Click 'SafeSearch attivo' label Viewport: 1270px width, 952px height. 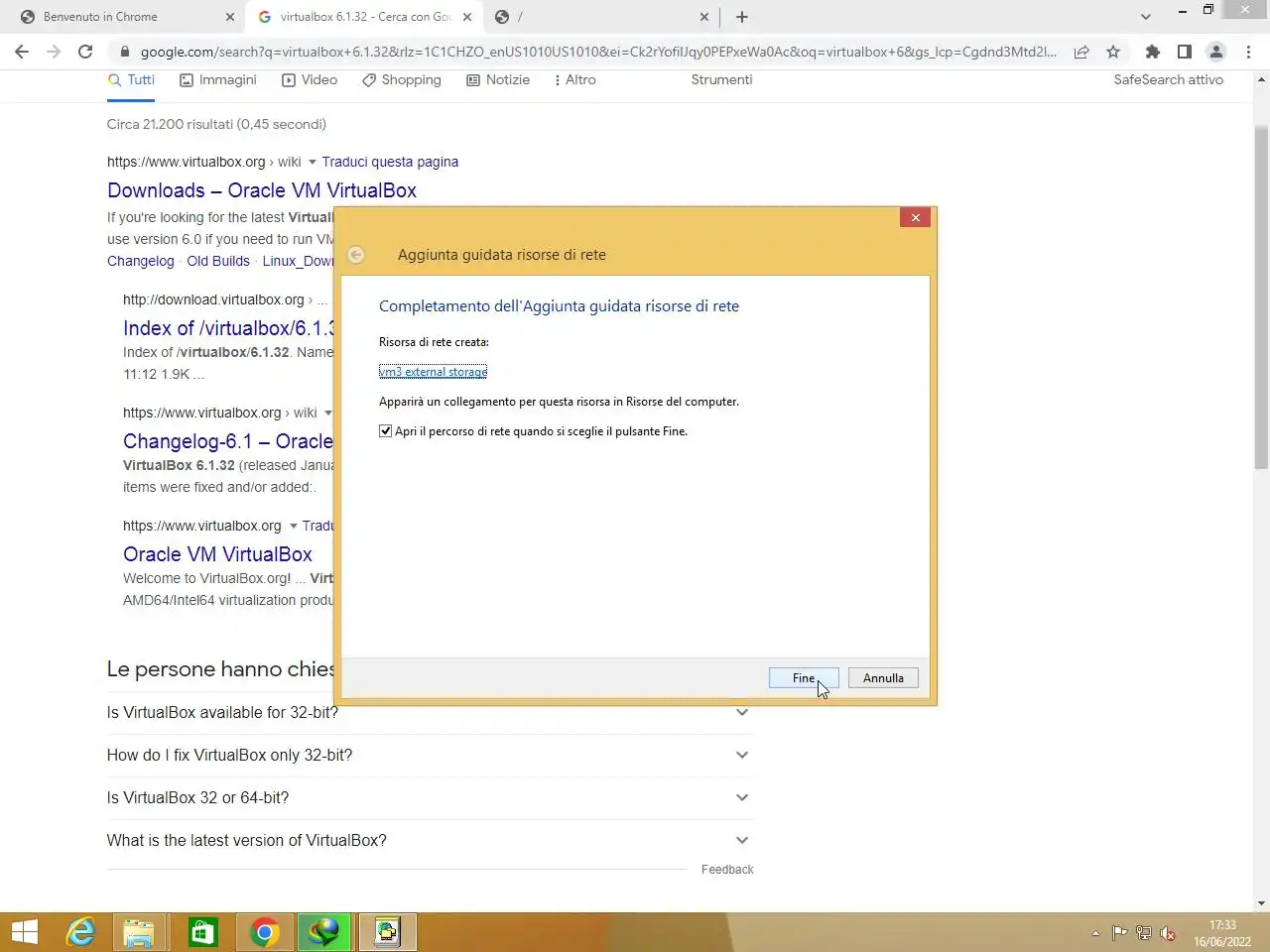point(1168,80)
